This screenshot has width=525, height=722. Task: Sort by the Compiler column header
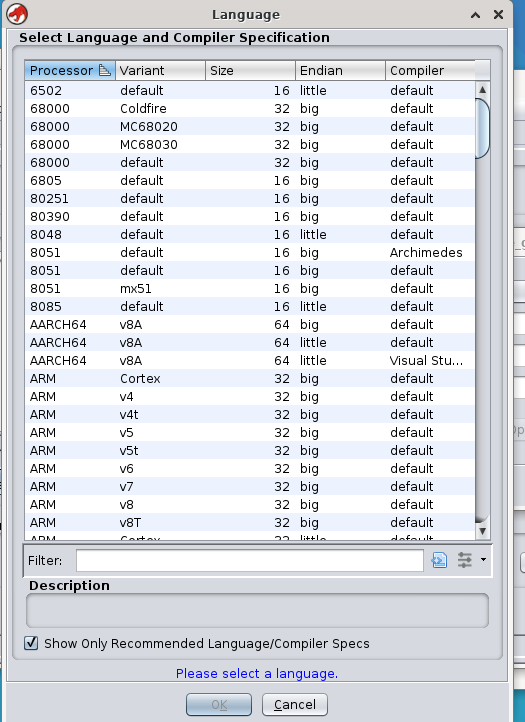click(430, 70)
